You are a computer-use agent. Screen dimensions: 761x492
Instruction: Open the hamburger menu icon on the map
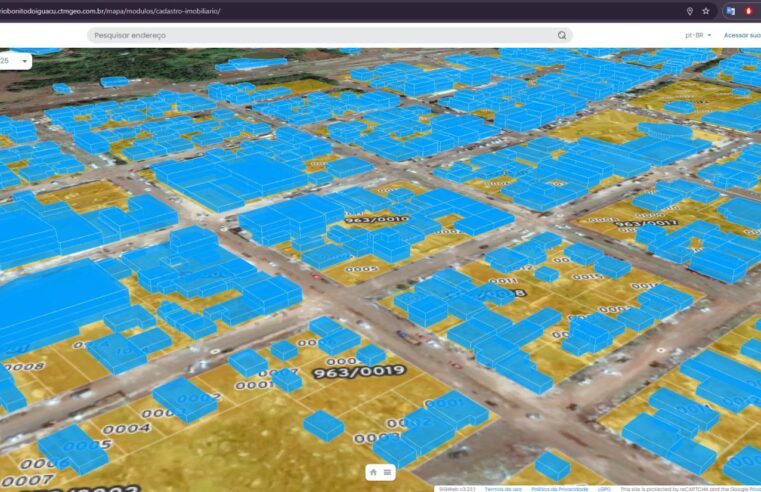point(387,472)
